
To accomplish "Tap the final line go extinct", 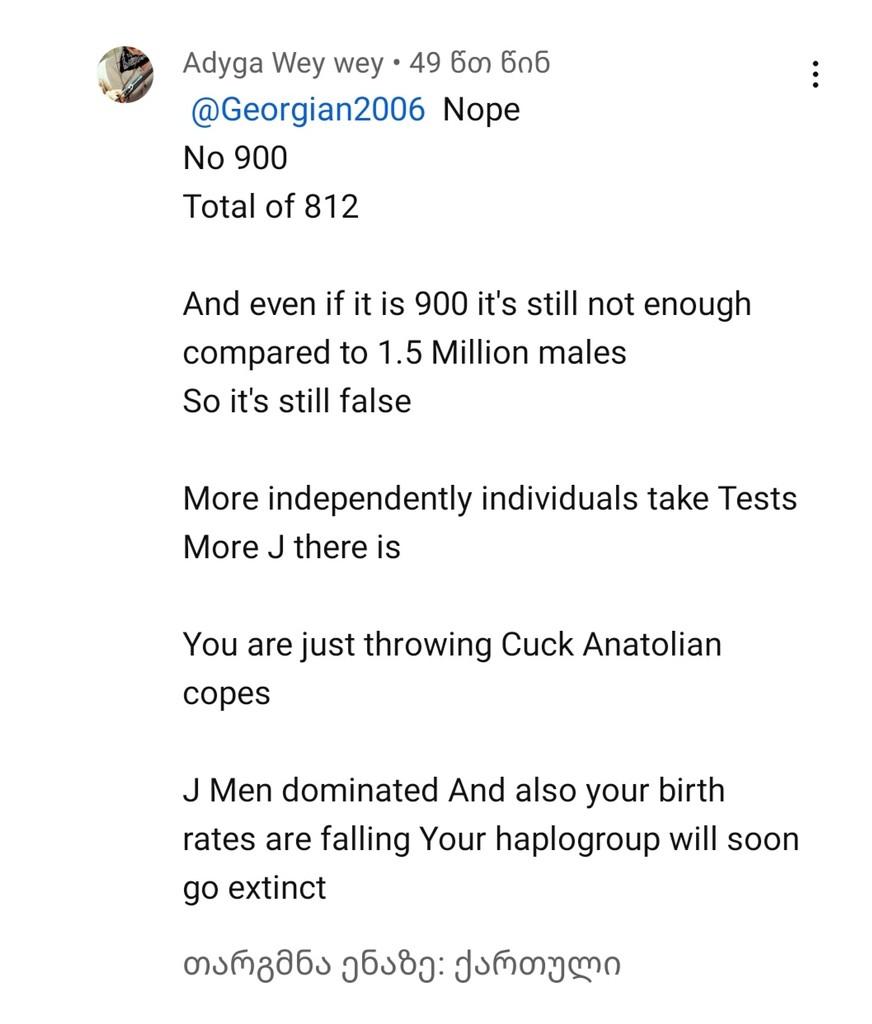I will [x=254, y=887].
